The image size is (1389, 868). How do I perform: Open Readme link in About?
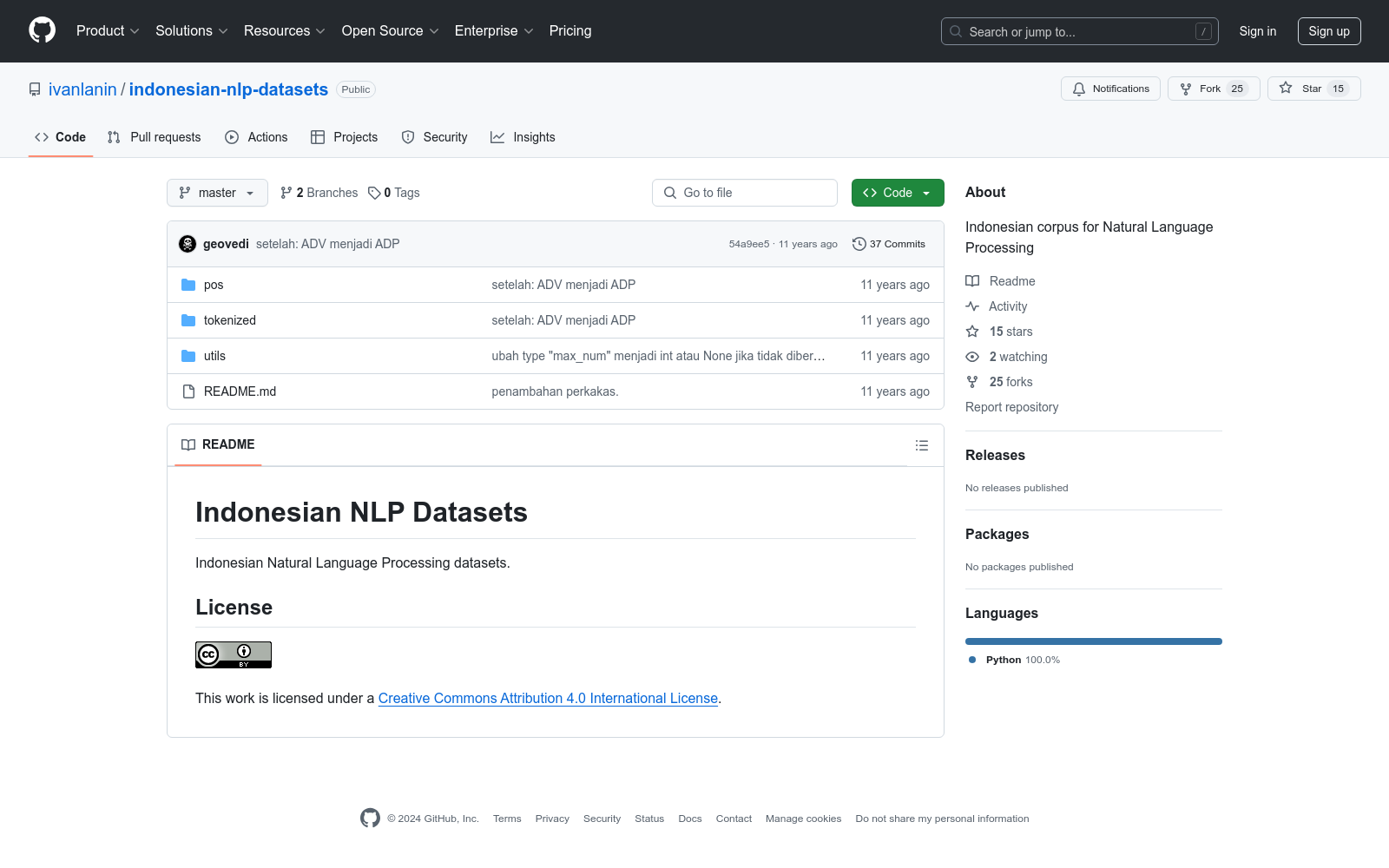[x=1000, y=281]
